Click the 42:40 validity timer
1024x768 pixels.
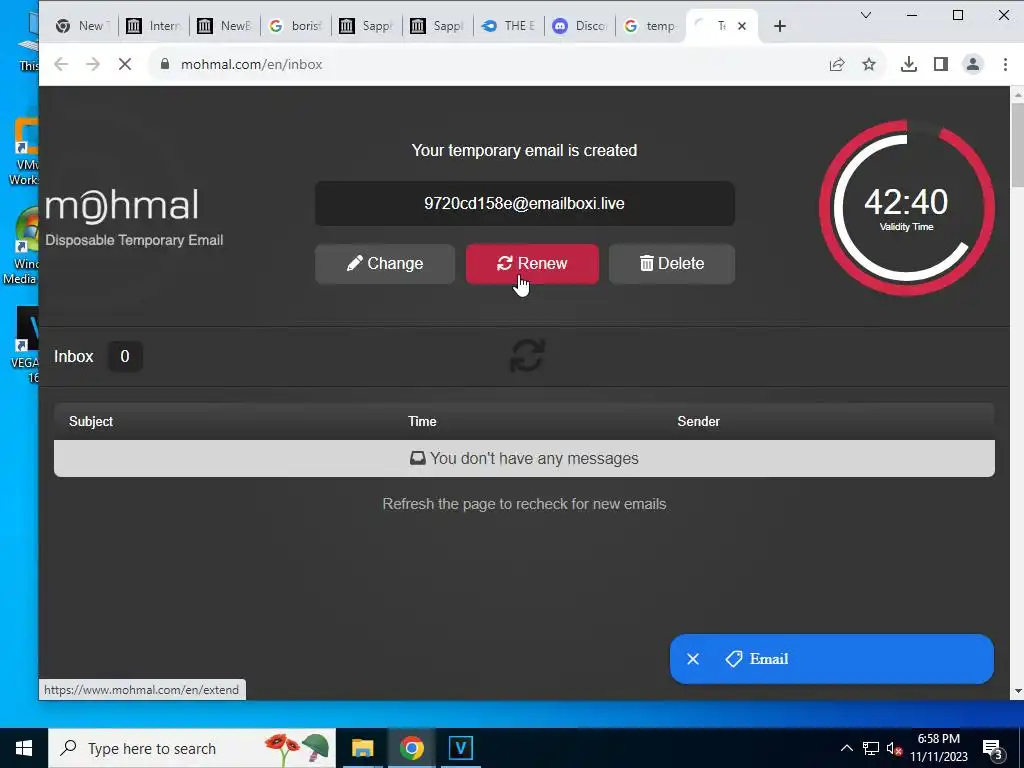point(906,208)
